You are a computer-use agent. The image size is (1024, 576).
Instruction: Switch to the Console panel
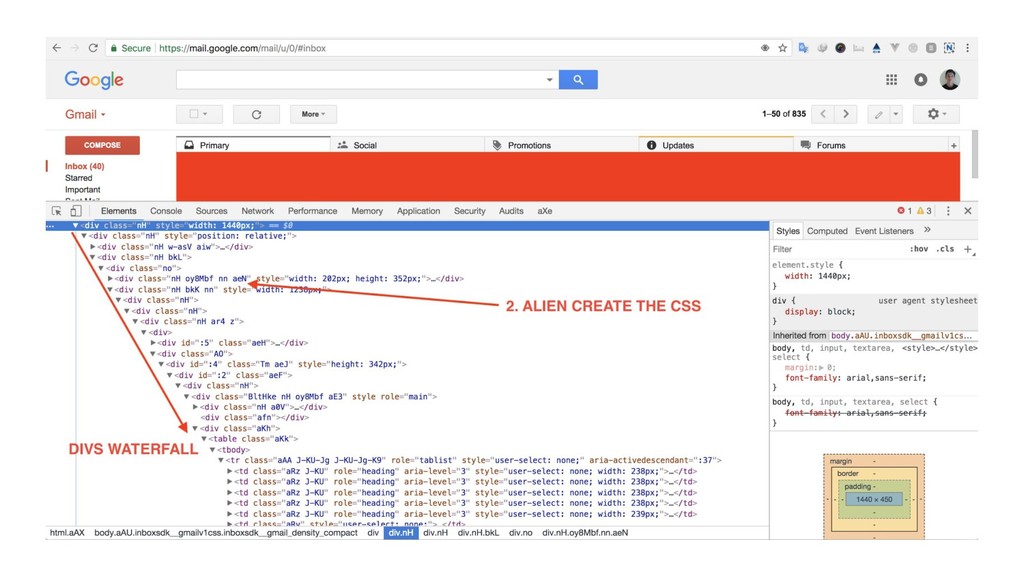166,211
